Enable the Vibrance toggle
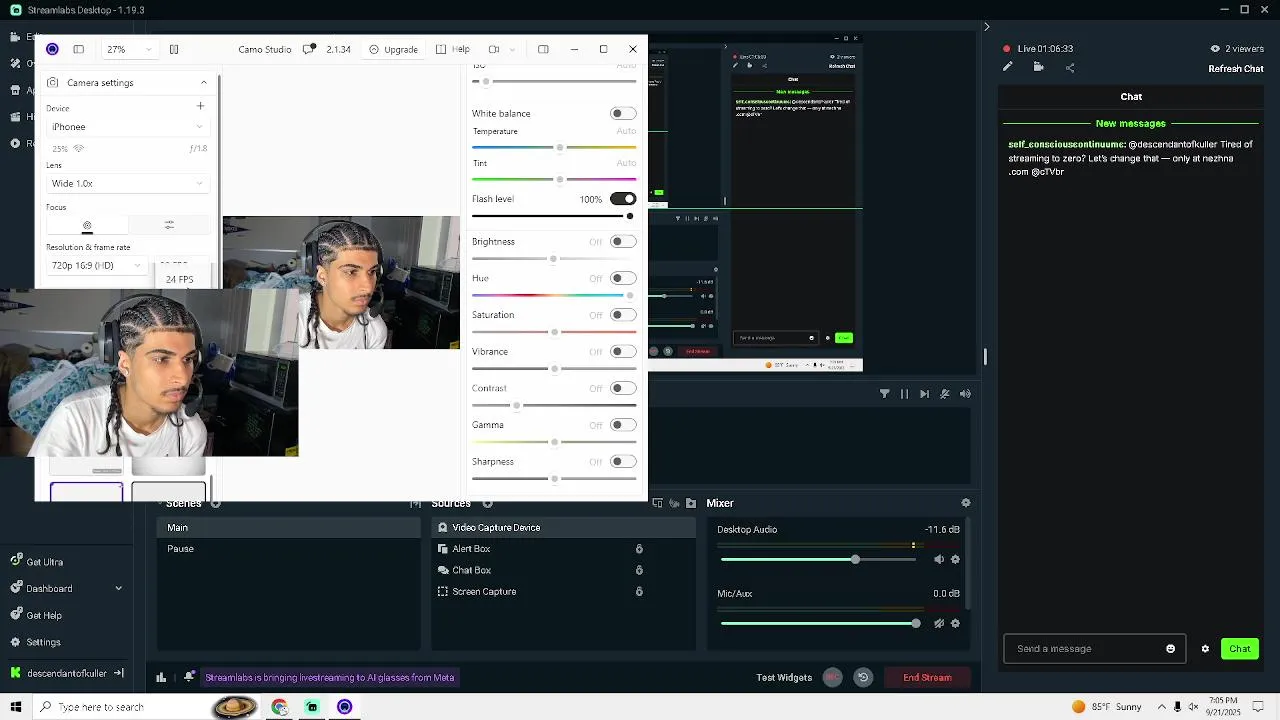The width and height of the screenshot is (1280, 720). click(622, 352)
